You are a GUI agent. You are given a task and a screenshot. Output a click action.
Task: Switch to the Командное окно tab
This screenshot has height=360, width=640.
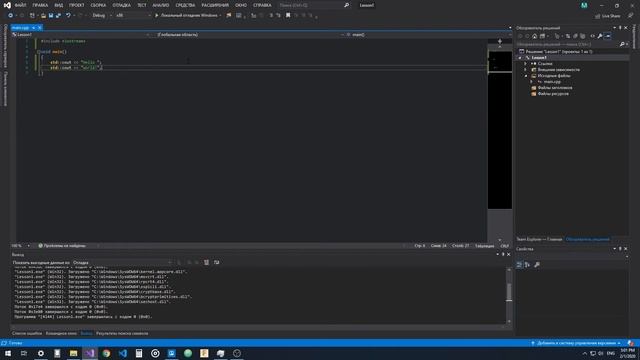(x=61, y=333)
